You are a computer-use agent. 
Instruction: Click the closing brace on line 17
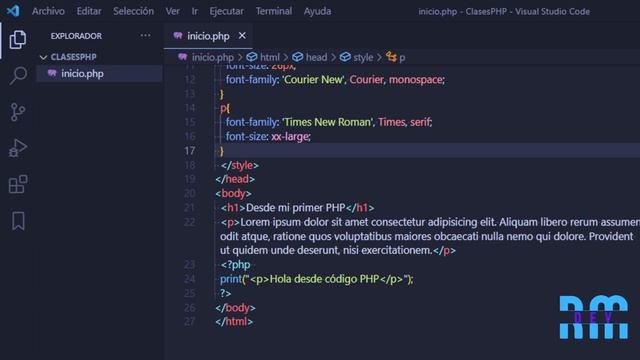pyautogui.click(x=222, y=151)
